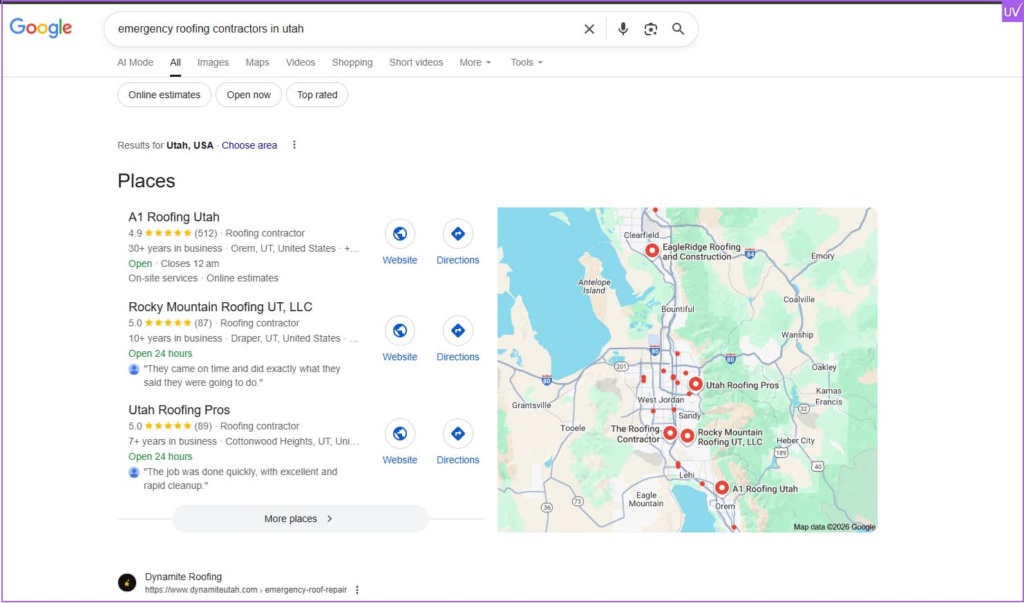This screenshot has height=603, width=1024.
Task: Open the Tools dropdown
Action: point(526,62)
